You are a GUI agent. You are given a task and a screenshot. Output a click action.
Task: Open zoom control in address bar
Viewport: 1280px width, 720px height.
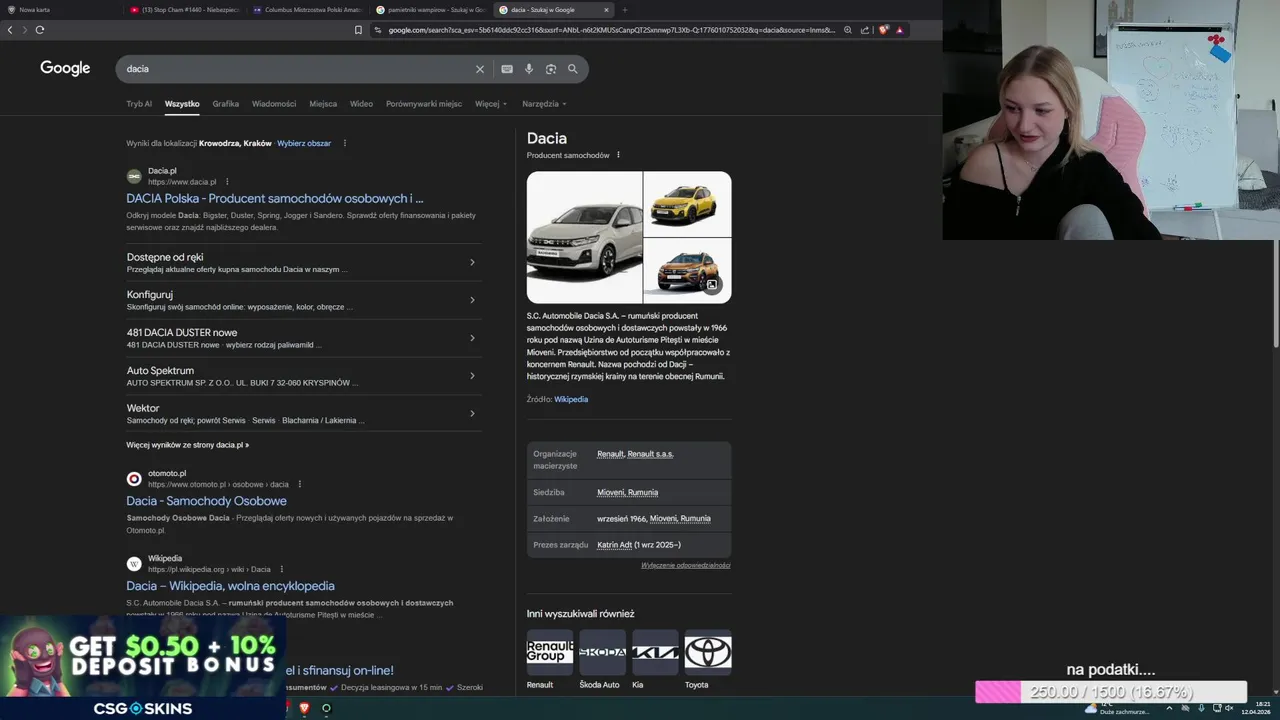[848, 30]
